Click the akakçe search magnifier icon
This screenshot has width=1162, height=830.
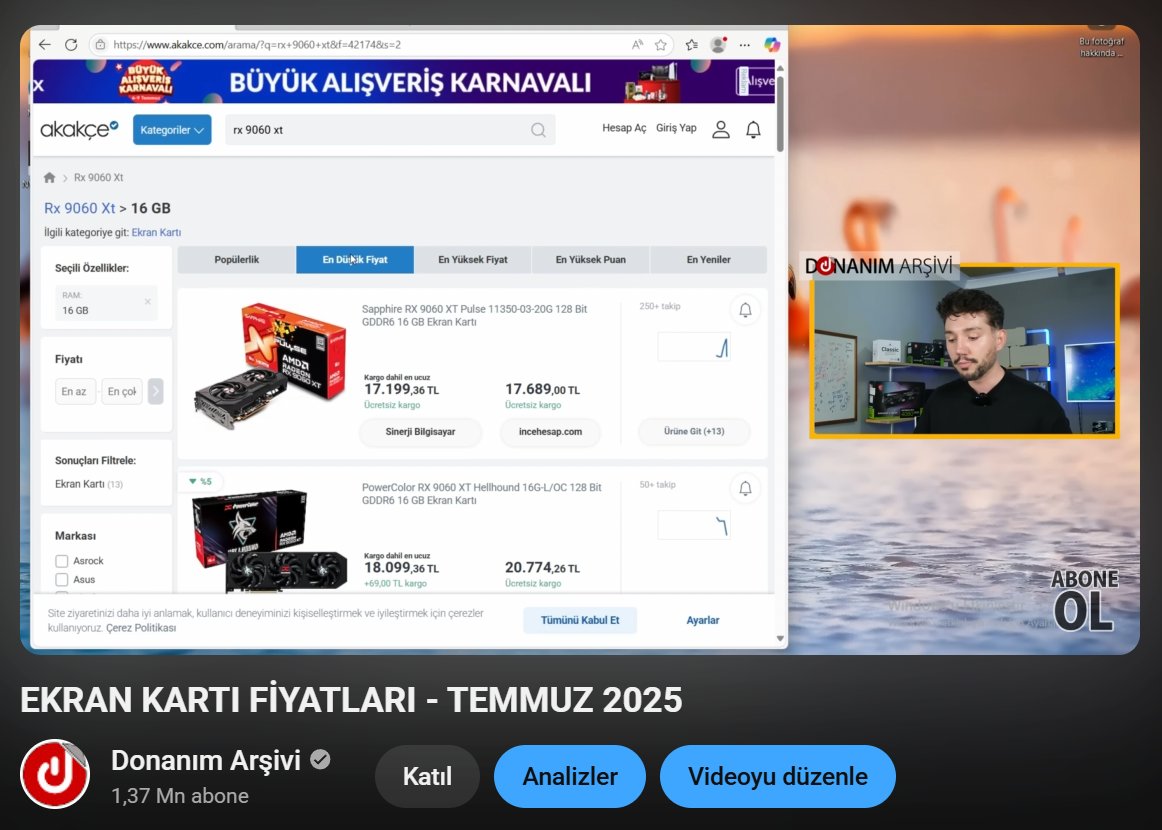pyautogui.click(x=537, y=130)
